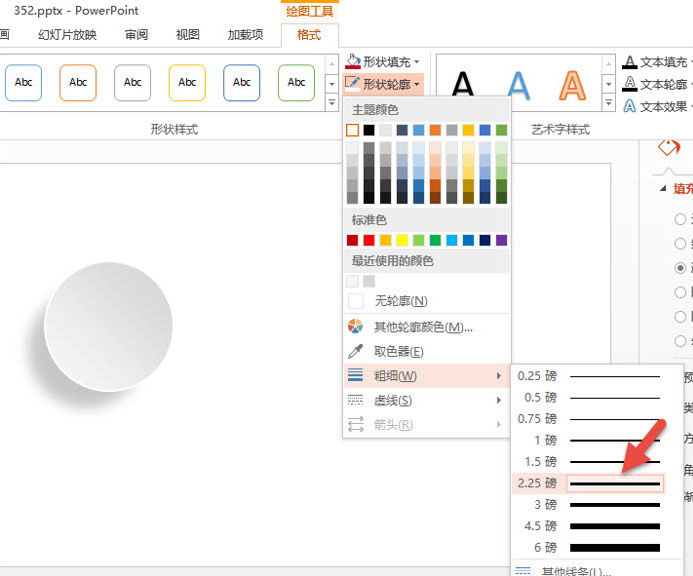This screenshot has width=693, height=576.
Task: Choose the 2.25 pt line weight
Action: coord(588,483)
